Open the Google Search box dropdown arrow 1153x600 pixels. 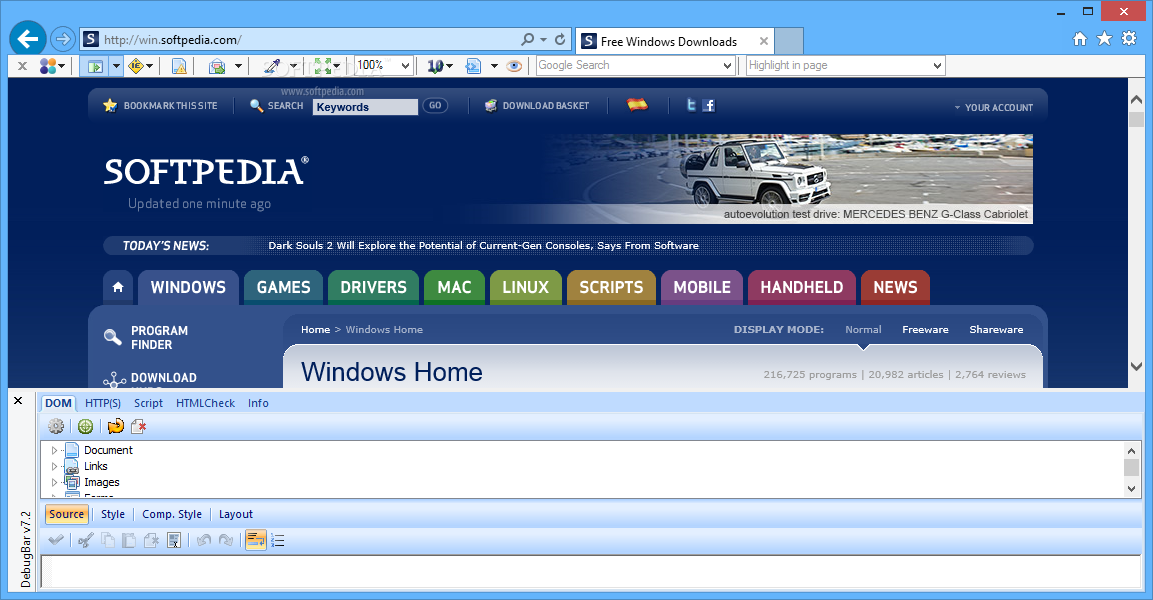pos(727,65)
